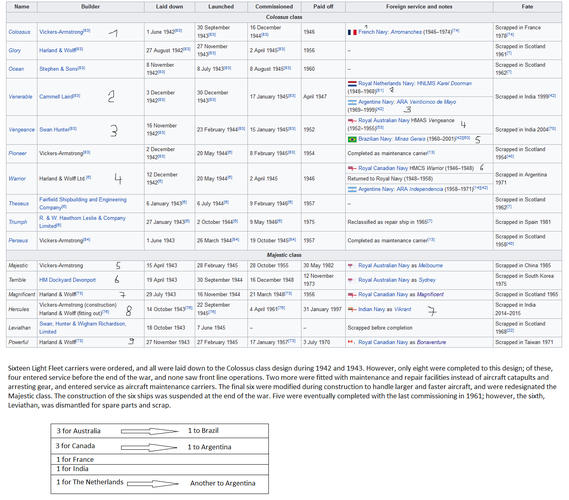Open Royal Australian Navy as Melbourne link
Image resolution: width=569 pixels, height=500 pixels.
tap(400, 266)
